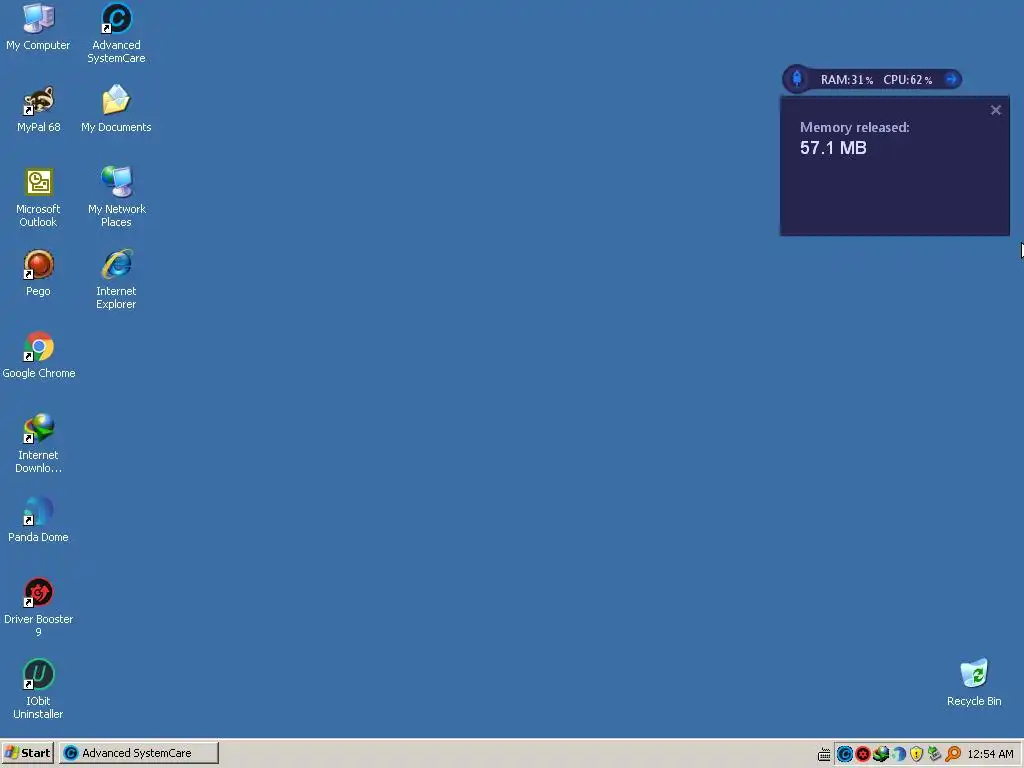Select the Advanced SystemCare desktop shortcut
This screenshot has width=1024, height=768.
coord(116,34)
